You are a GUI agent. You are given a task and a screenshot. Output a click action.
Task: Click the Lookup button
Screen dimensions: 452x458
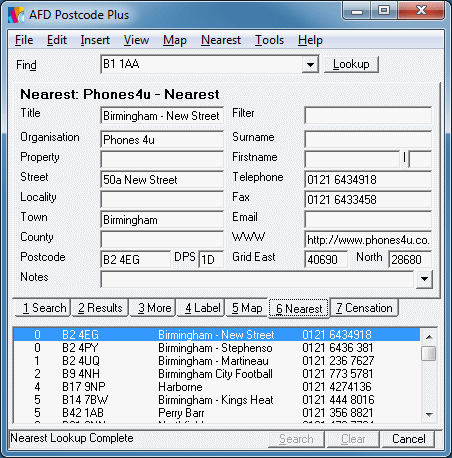351,64
